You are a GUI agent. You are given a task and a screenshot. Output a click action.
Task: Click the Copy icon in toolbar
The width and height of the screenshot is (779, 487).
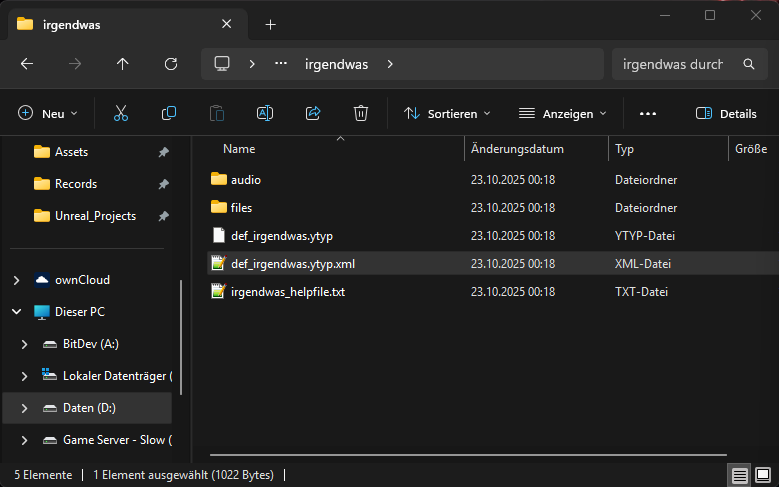[169, 113]
